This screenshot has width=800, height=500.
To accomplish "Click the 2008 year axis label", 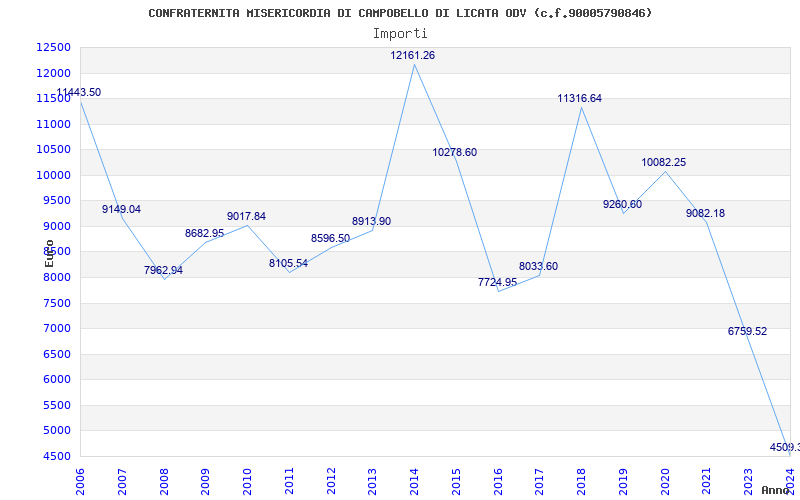I will (164, 481).
